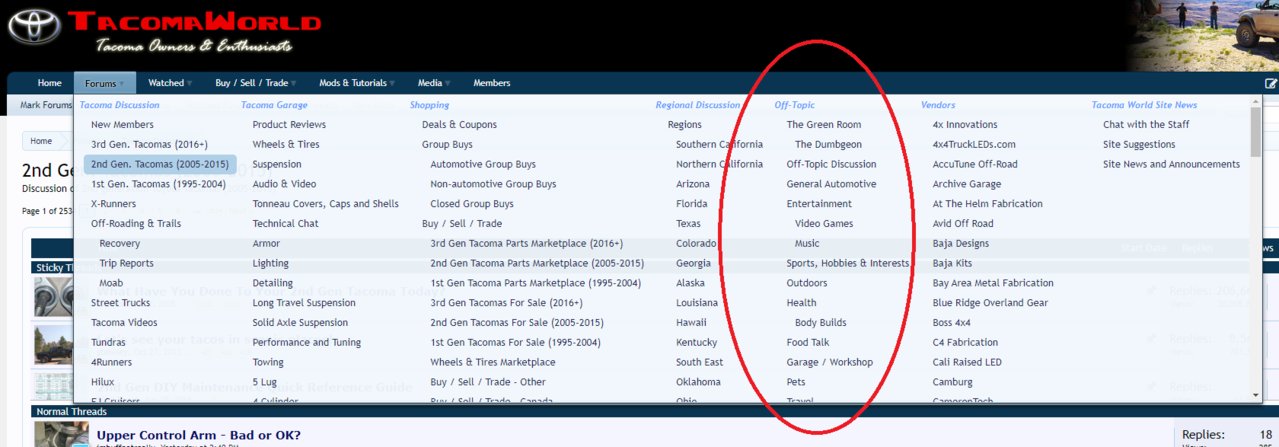Open Chat with the Staff forum
This screenshot has height=447, width=1279.
[1146, 125]
